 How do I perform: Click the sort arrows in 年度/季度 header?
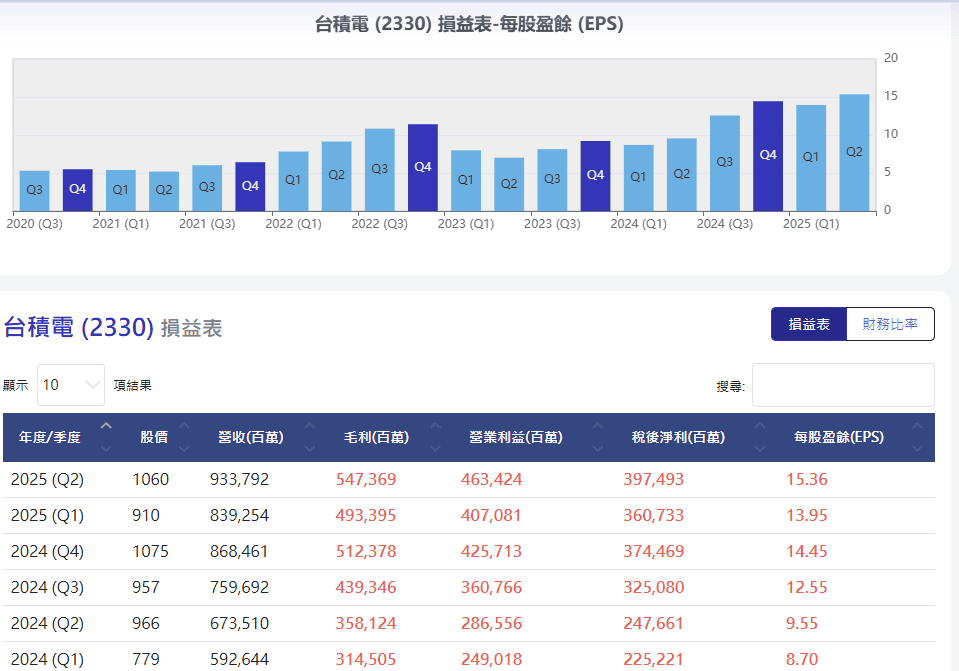[106, 436]
